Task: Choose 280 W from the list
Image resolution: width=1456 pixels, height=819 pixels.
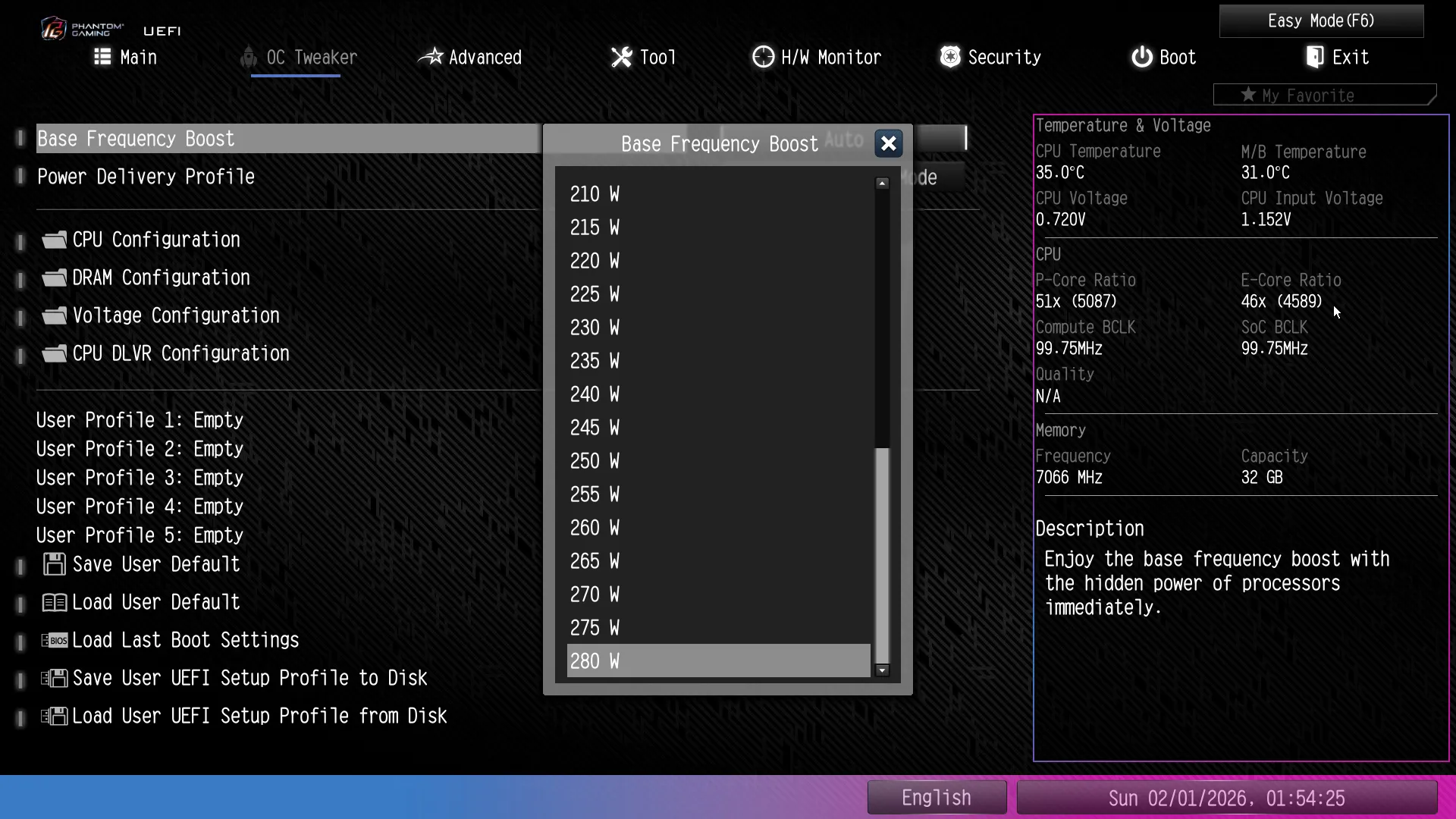Action: pyautogui.click(x=595, y=661)
